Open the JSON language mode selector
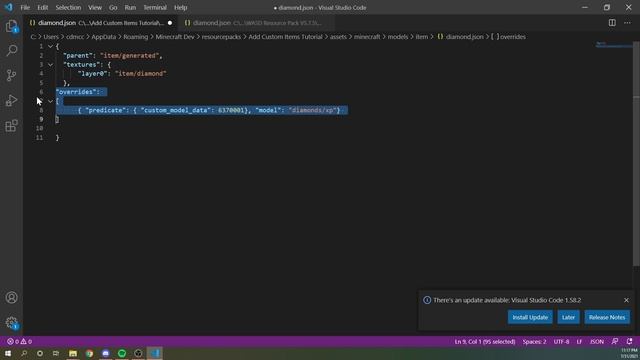This screenshot has width=640, height=360. click(x=596, y=341)
